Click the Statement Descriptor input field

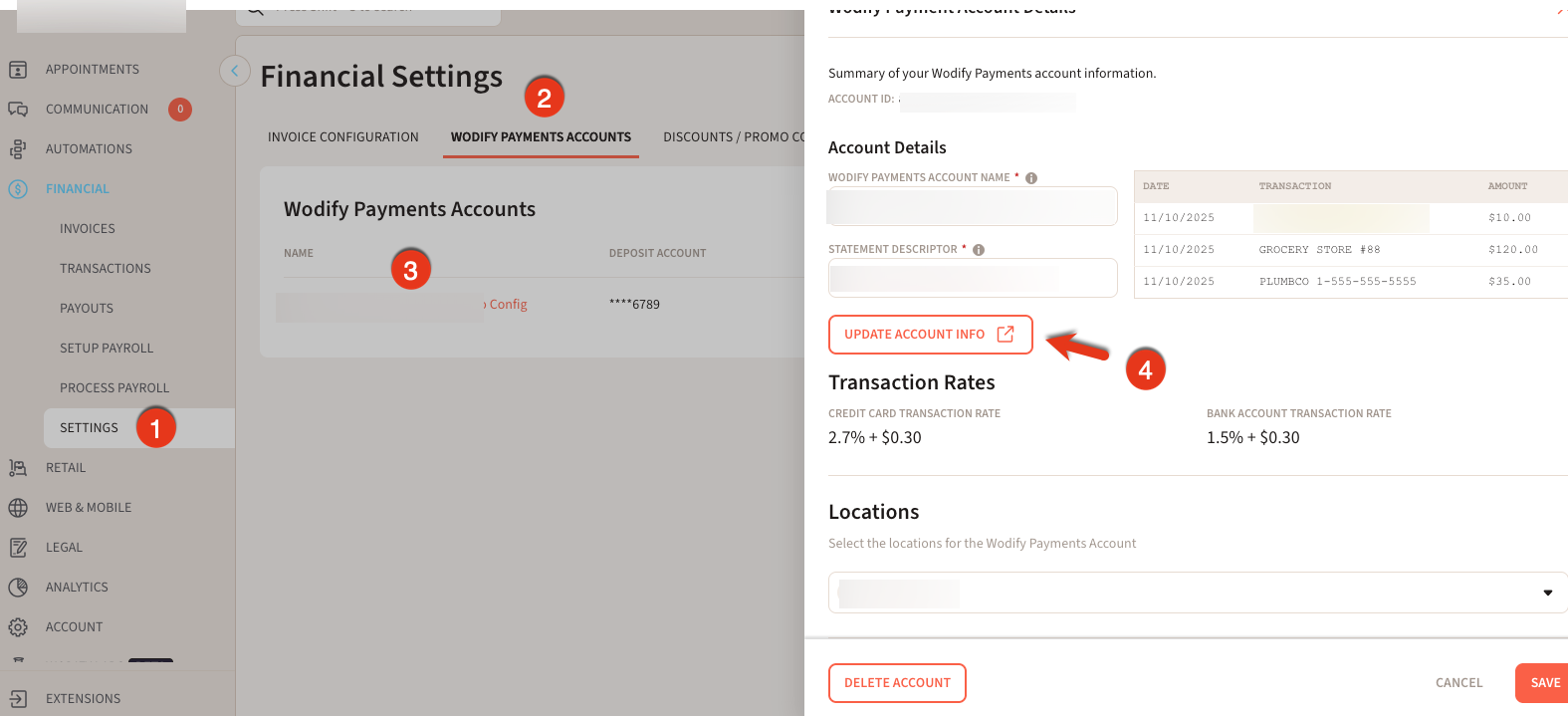972,278
